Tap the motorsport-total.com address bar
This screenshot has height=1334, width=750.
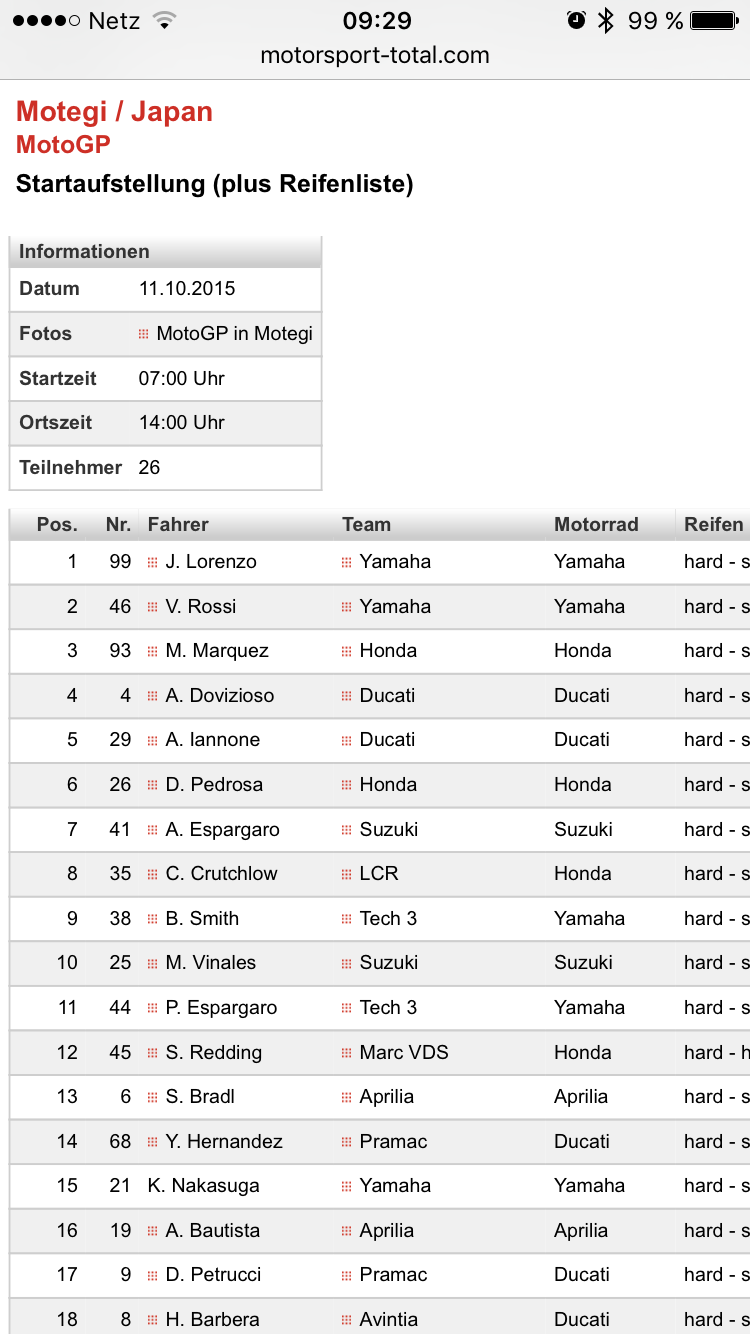[375, 56]
